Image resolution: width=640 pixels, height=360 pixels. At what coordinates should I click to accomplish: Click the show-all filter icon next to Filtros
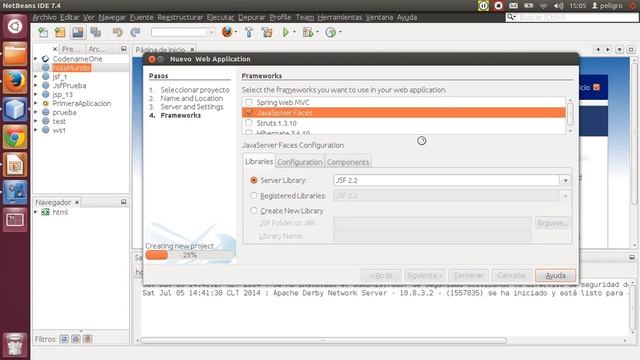pos(64,339)
